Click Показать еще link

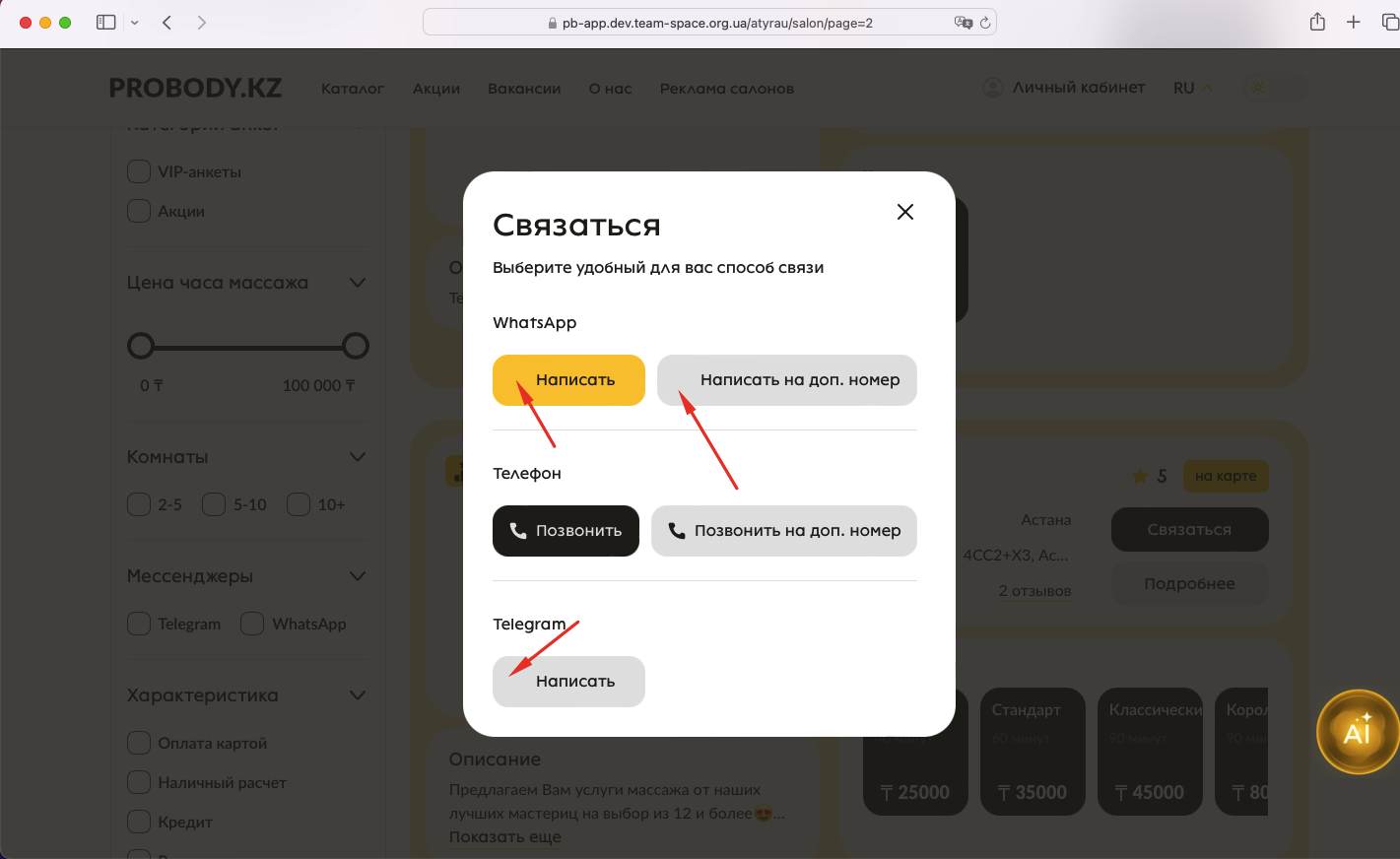click(504, 837)
